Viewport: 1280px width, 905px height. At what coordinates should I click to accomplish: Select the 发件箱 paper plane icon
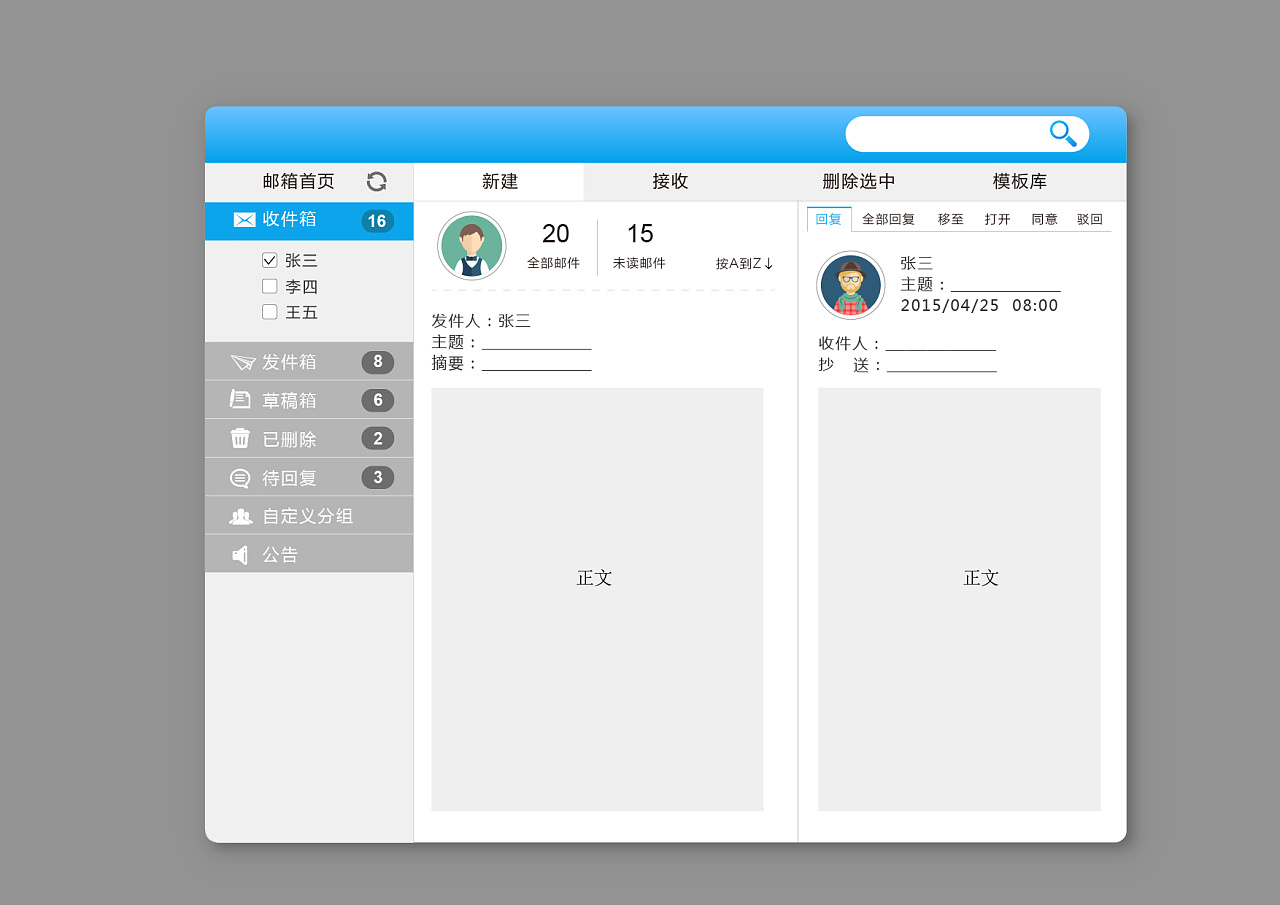(x=240, y=362)
